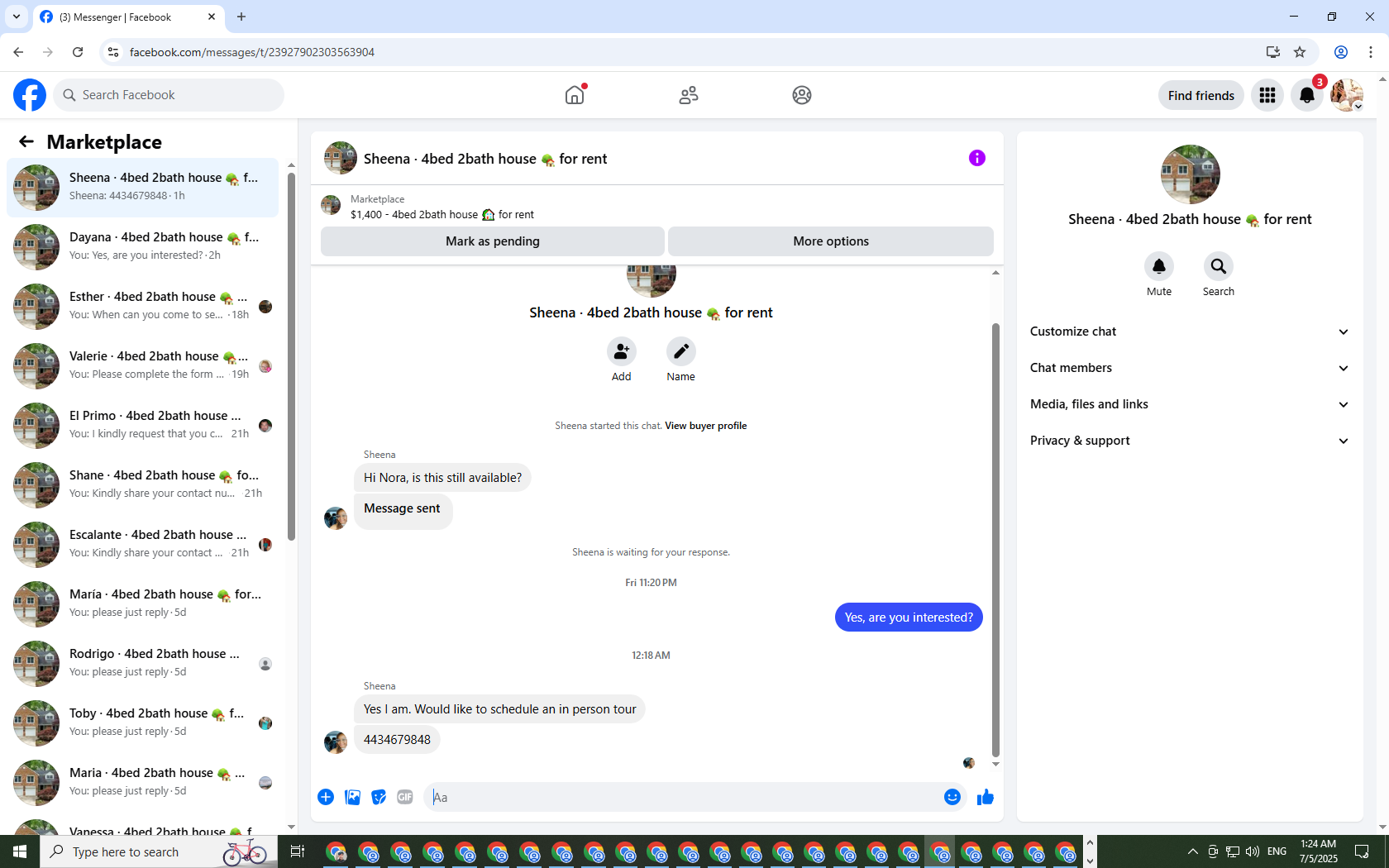
Task: Open Rodrigo's conversation in the chat list
Action: pyautogui.click(x=143, y=664)
